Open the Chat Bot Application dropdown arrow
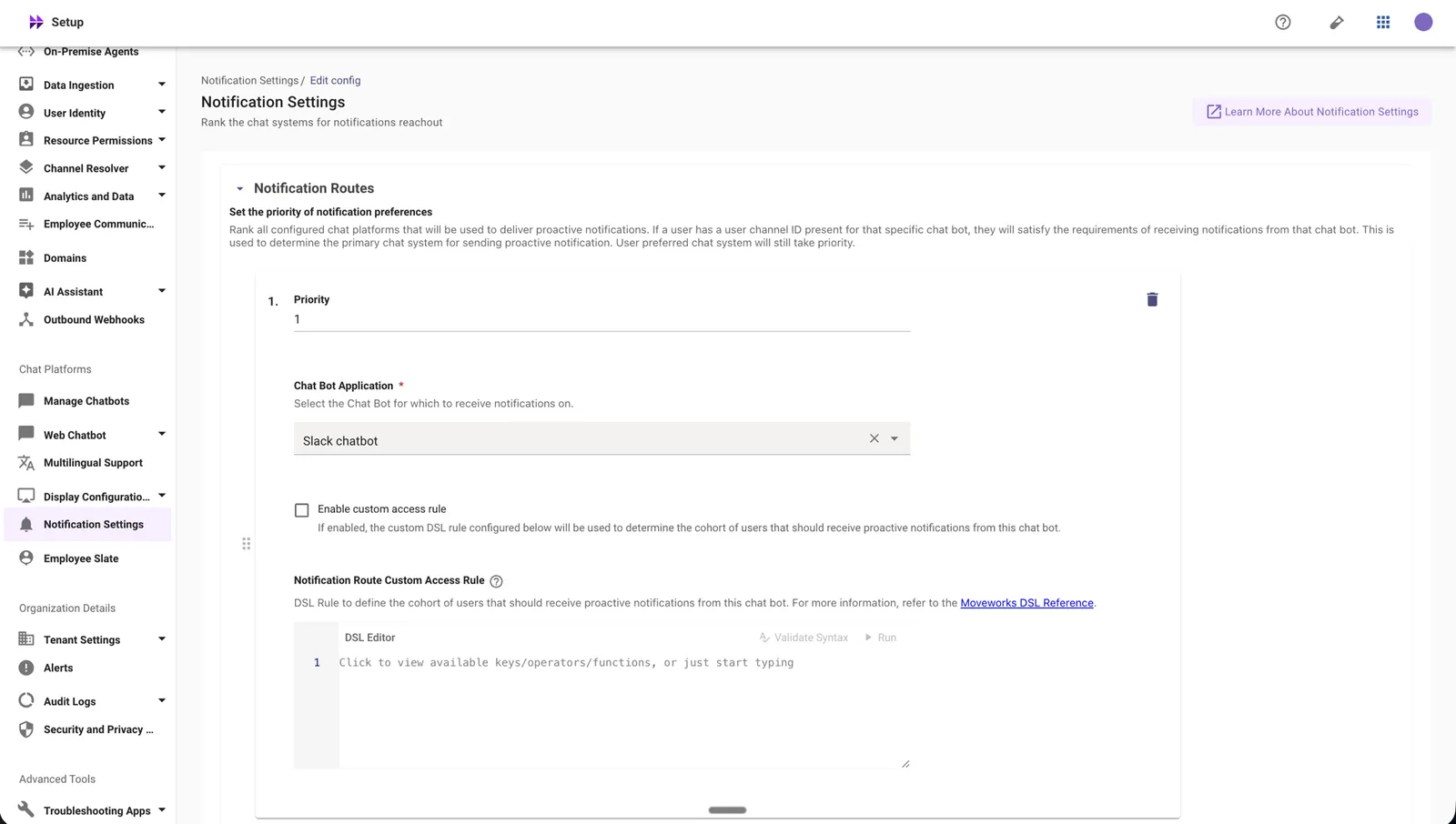The height and width of the screenshot is (824, 1456). pos(895,438)
